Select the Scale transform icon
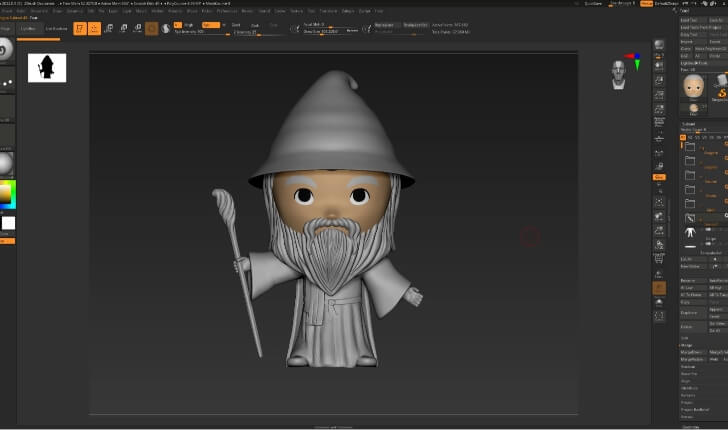This screenshot has height=430, width=728. pos(123,28)
